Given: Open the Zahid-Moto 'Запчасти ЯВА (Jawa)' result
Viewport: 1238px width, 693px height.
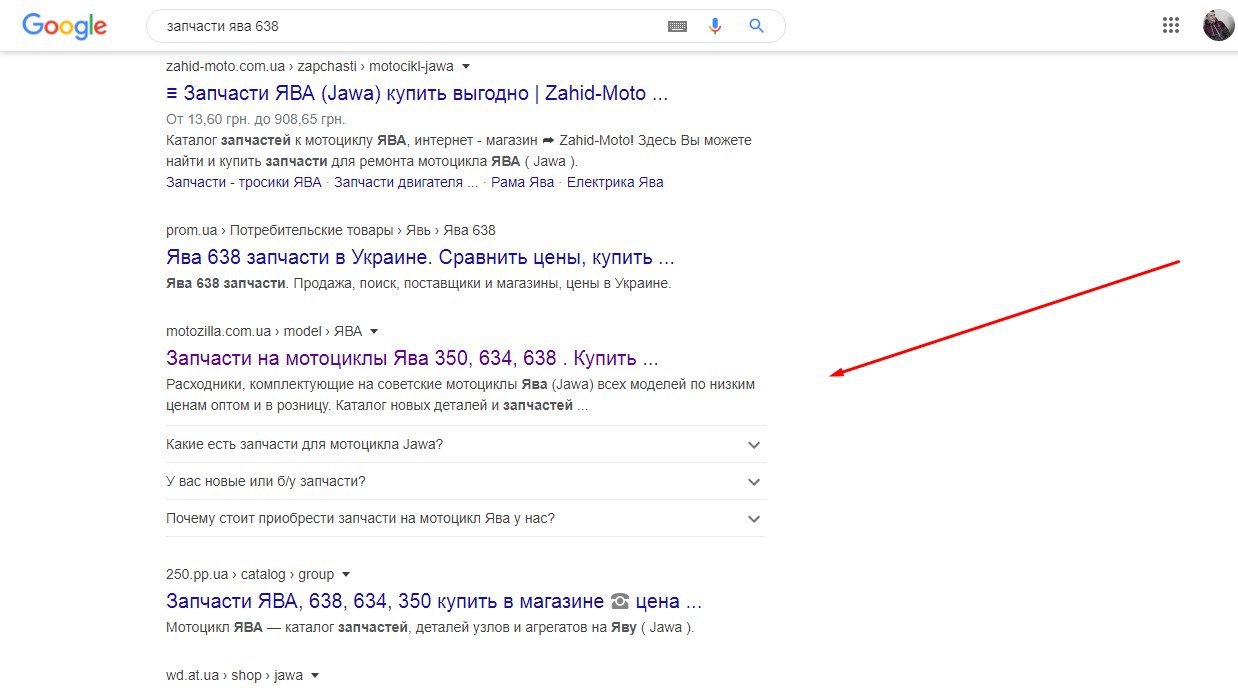Looking at the screenshot, I should click(417, 94).
